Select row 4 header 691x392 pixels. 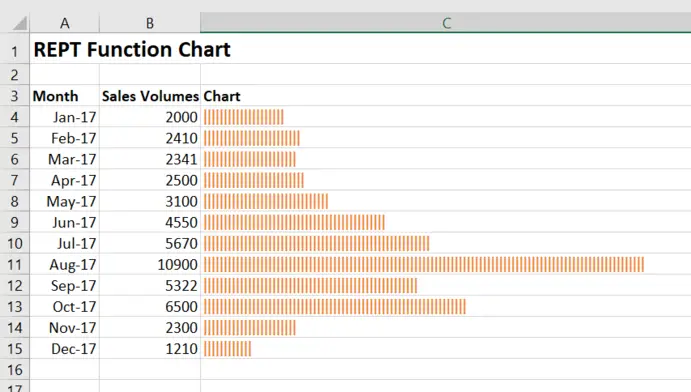(x=15, y=117)
